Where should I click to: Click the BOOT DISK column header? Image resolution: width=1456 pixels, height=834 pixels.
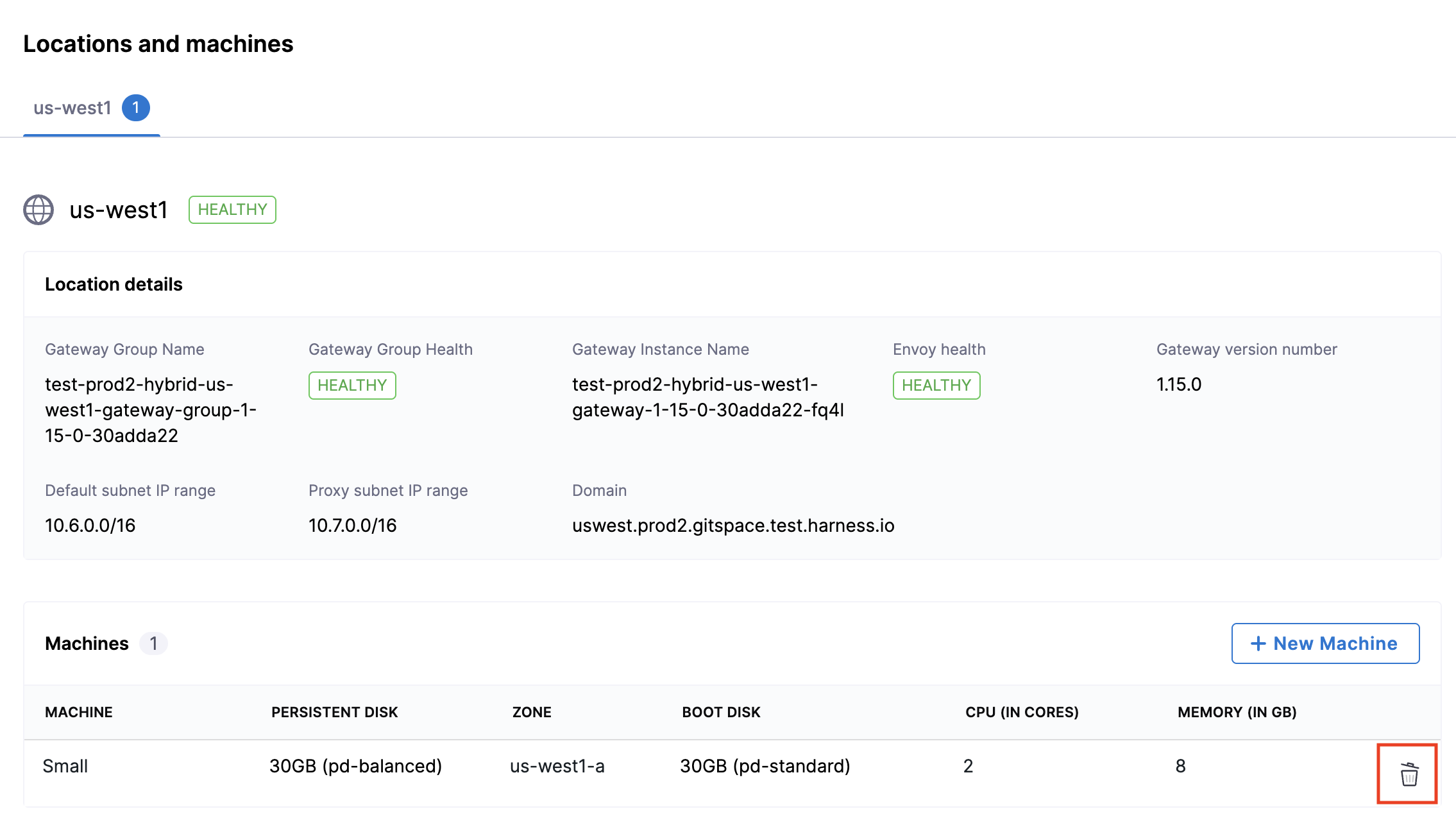(x=721, y=712)
